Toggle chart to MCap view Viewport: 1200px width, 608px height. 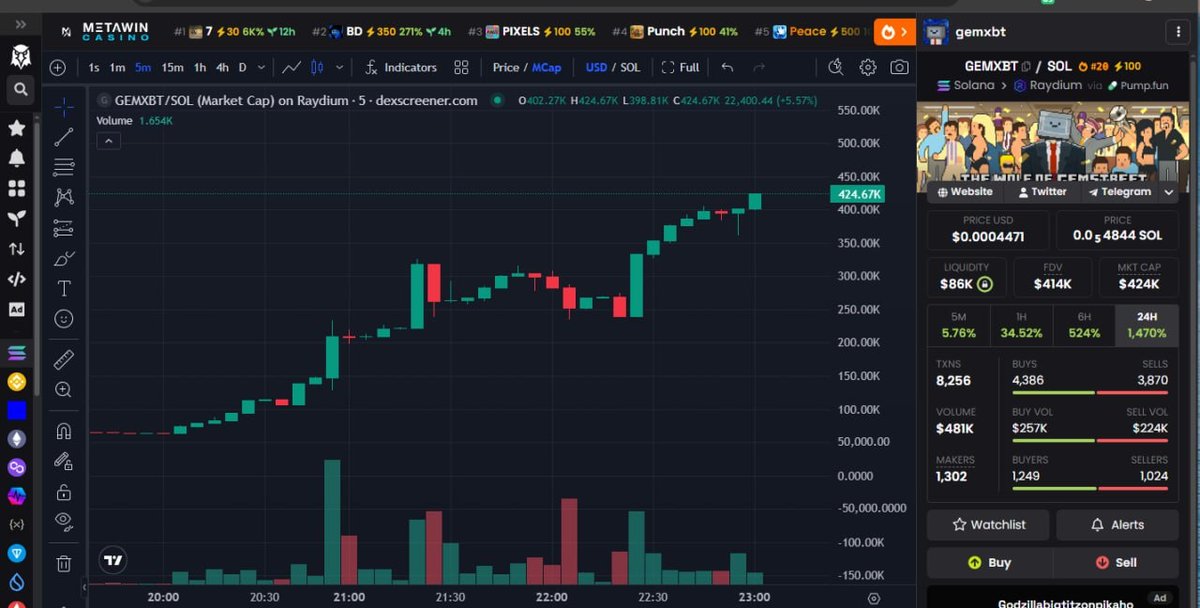546,68
